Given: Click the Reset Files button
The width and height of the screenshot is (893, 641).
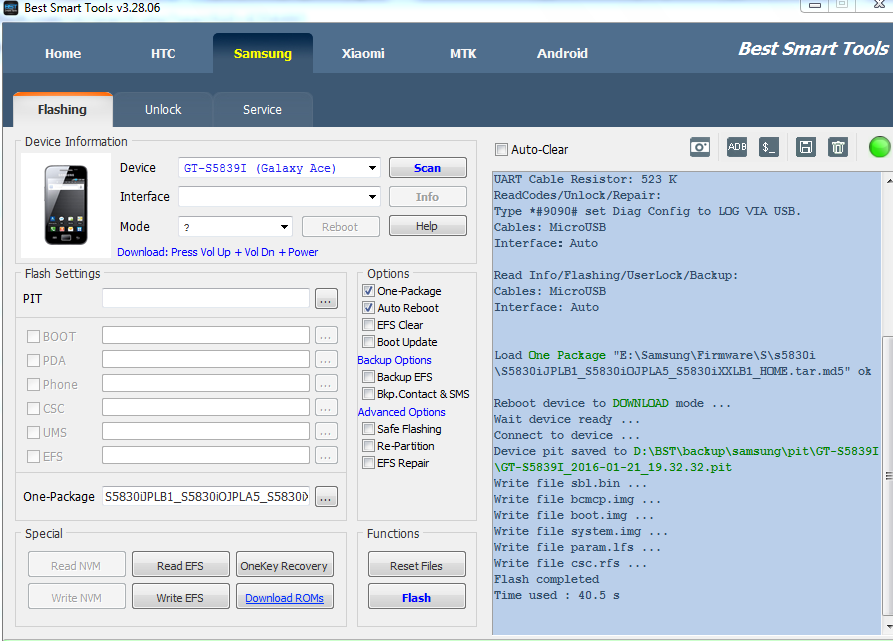Looking at the screenshot, I should click(416, 566).
